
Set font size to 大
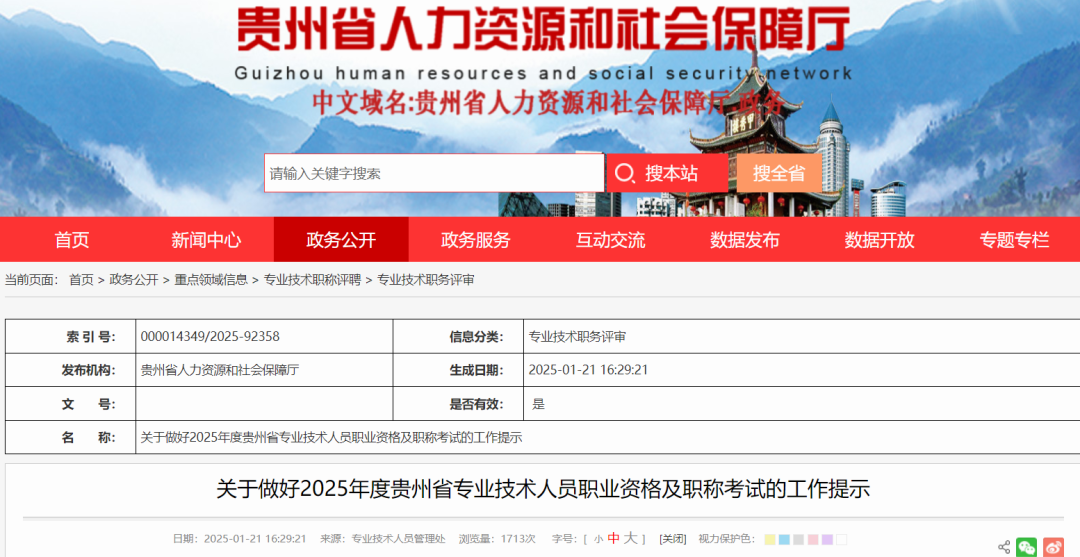click(x=631, y=538)
